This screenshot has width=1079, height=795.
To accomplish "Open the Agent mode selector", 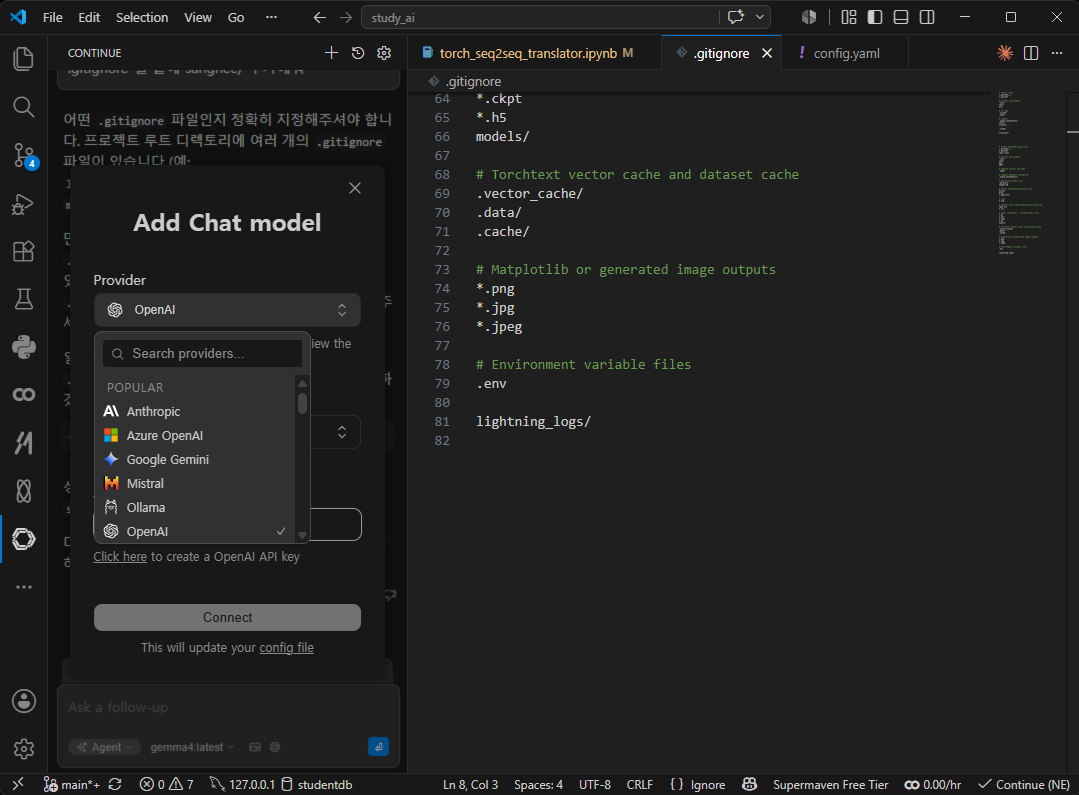I will click(x=105, y=747).
